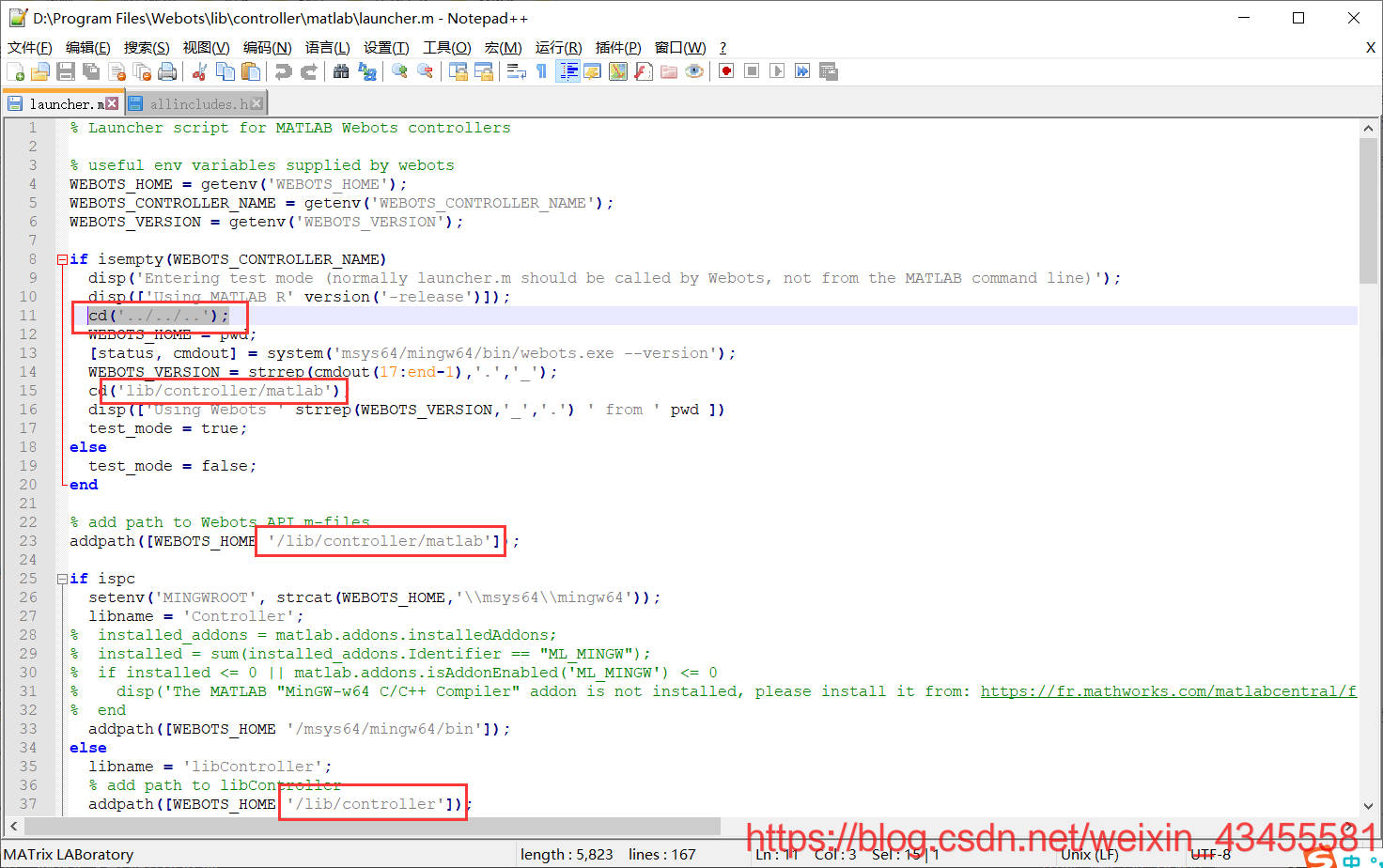Click the Copy toolbar icon
1383x868 pixels.
225,71
